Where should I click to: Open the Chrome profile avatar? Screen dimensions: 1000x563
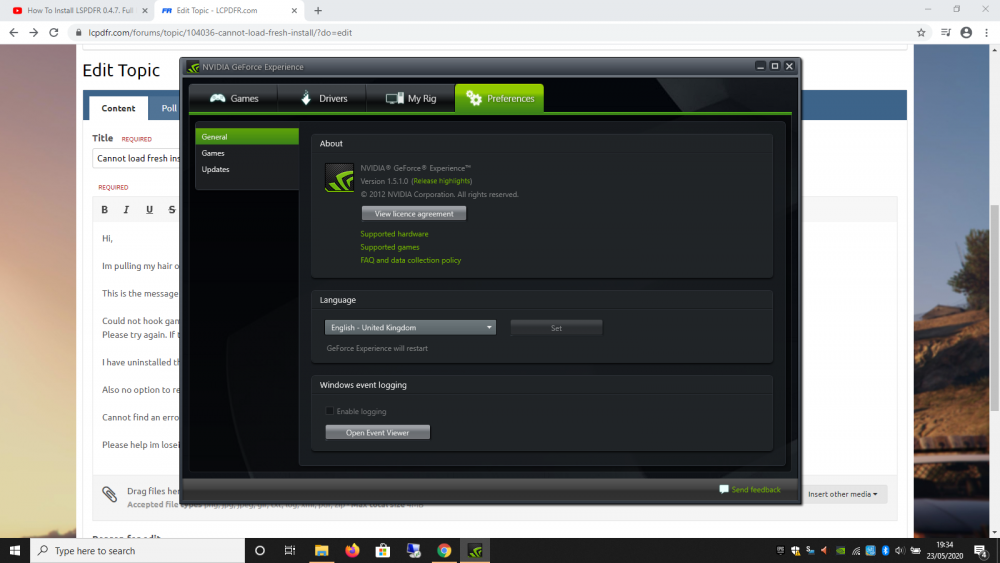(x=966, y=33)
